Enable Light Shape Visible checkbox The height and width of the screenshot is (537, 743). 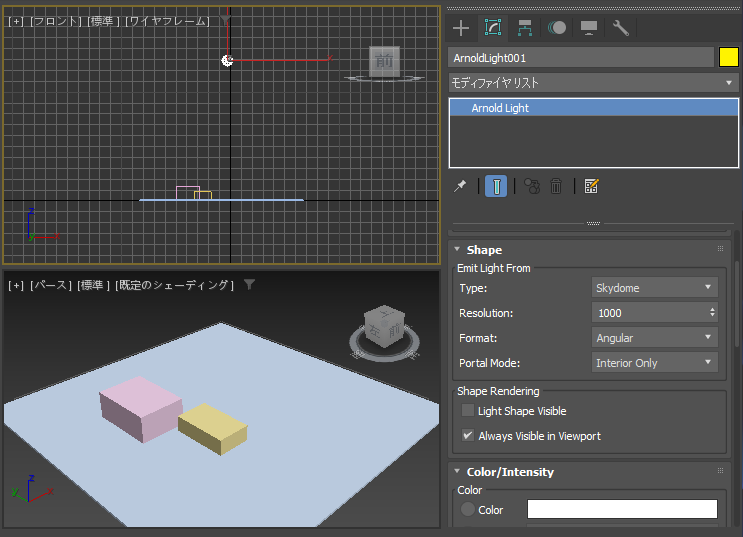click(x=468, y=410)
